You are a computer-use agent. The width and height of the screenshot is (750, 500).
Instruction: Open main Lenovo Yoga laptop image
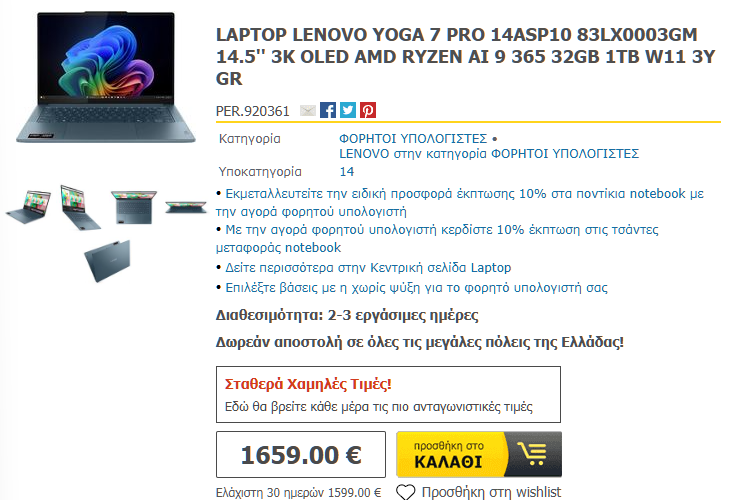(106, 78)
